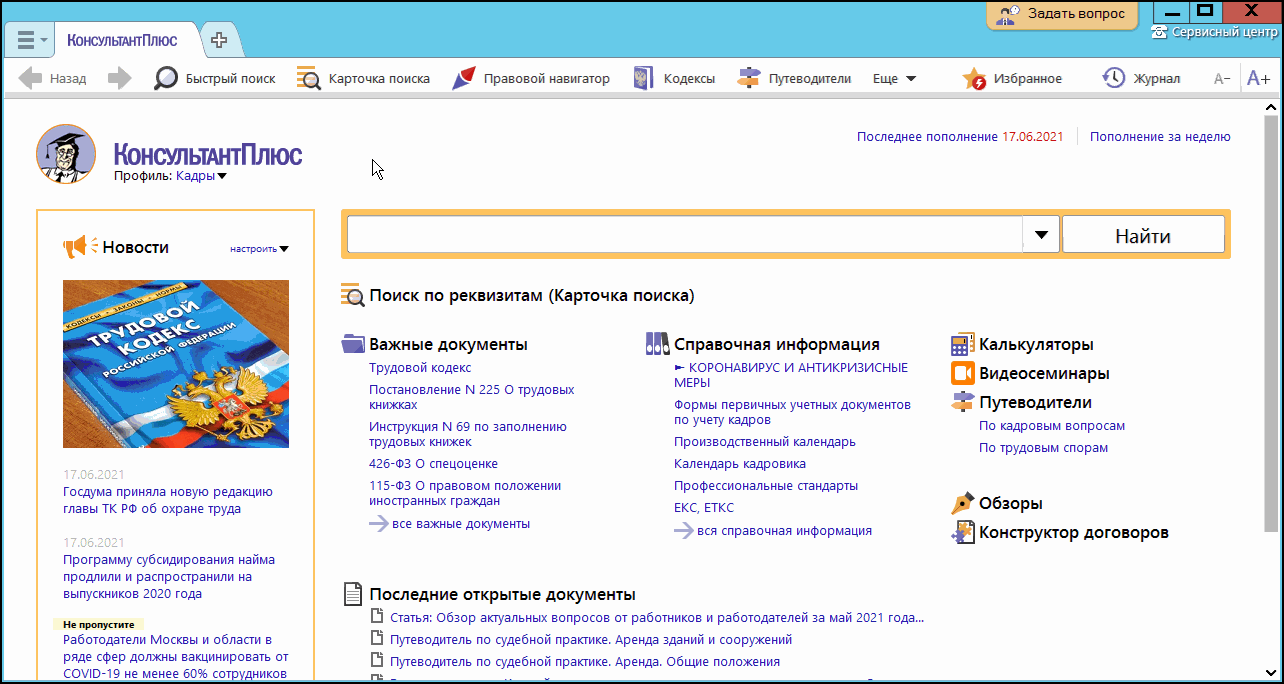Open Формы первичных учетных документов link
This screenshot has width=1284, height=684.
[792, 412]
